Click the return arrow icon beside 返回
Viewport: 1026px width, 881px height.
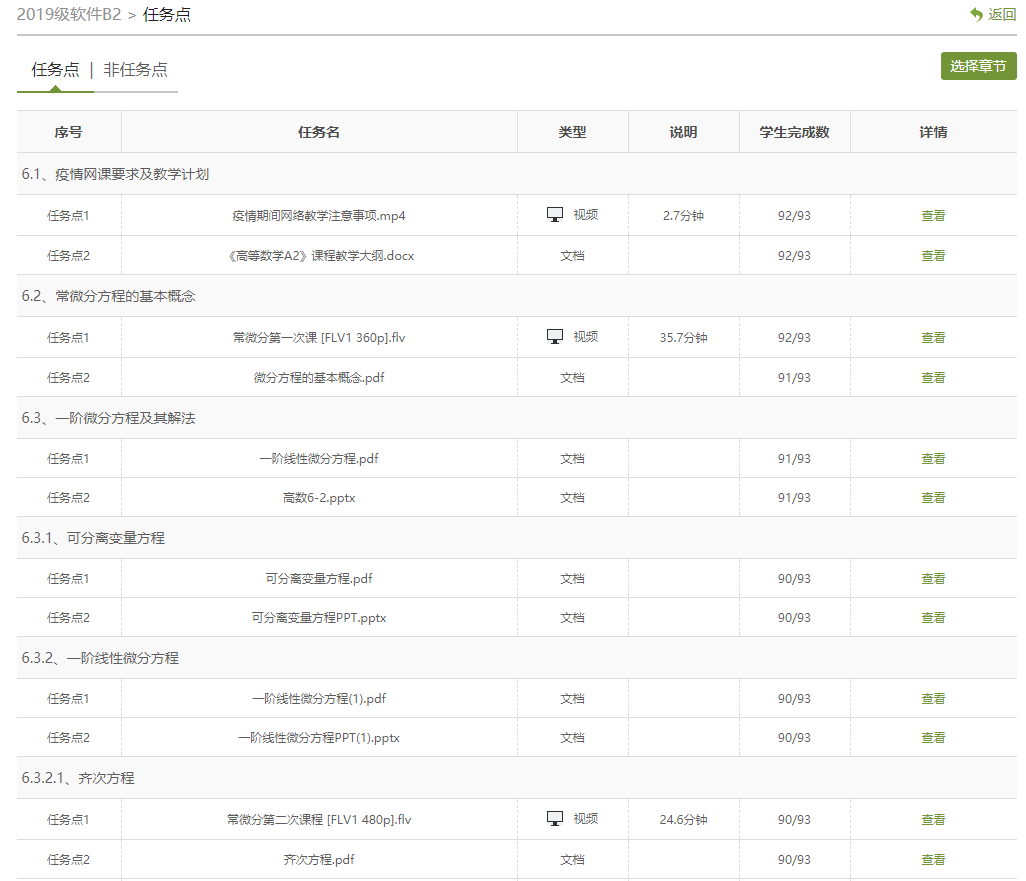click(976, 14)
